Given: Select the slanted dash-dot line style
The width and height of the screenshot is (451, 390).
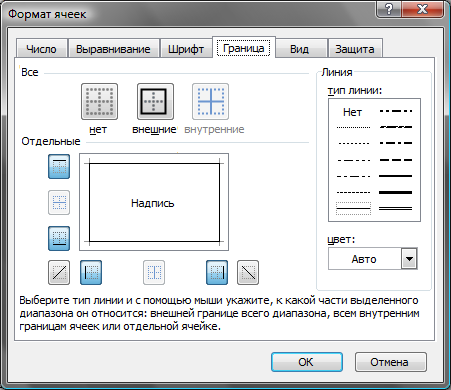Looking at the screenshot, I should pos(396,127).
